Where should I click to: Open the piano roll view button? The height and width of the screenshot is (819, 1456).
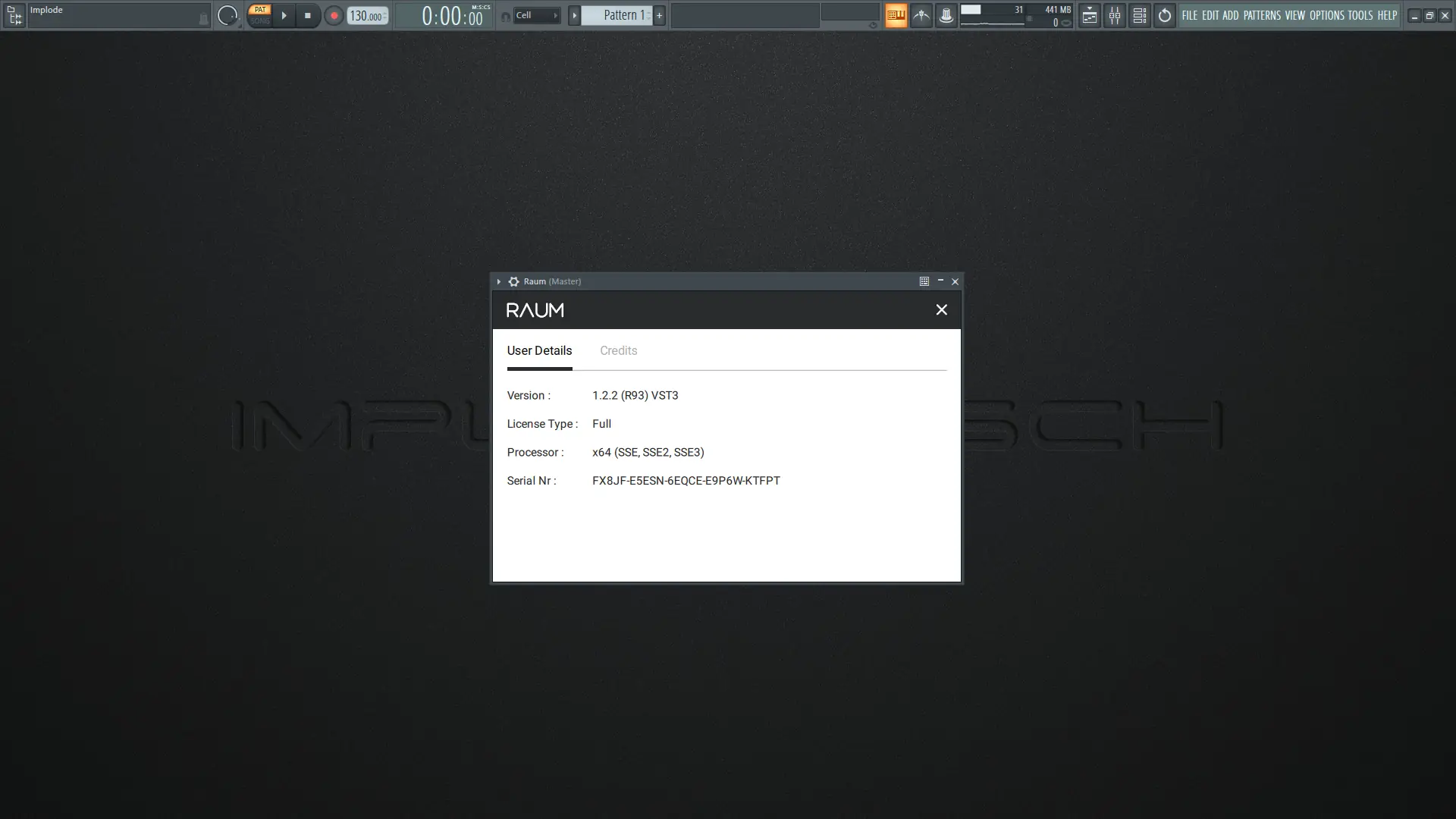(x=896, y=15)
